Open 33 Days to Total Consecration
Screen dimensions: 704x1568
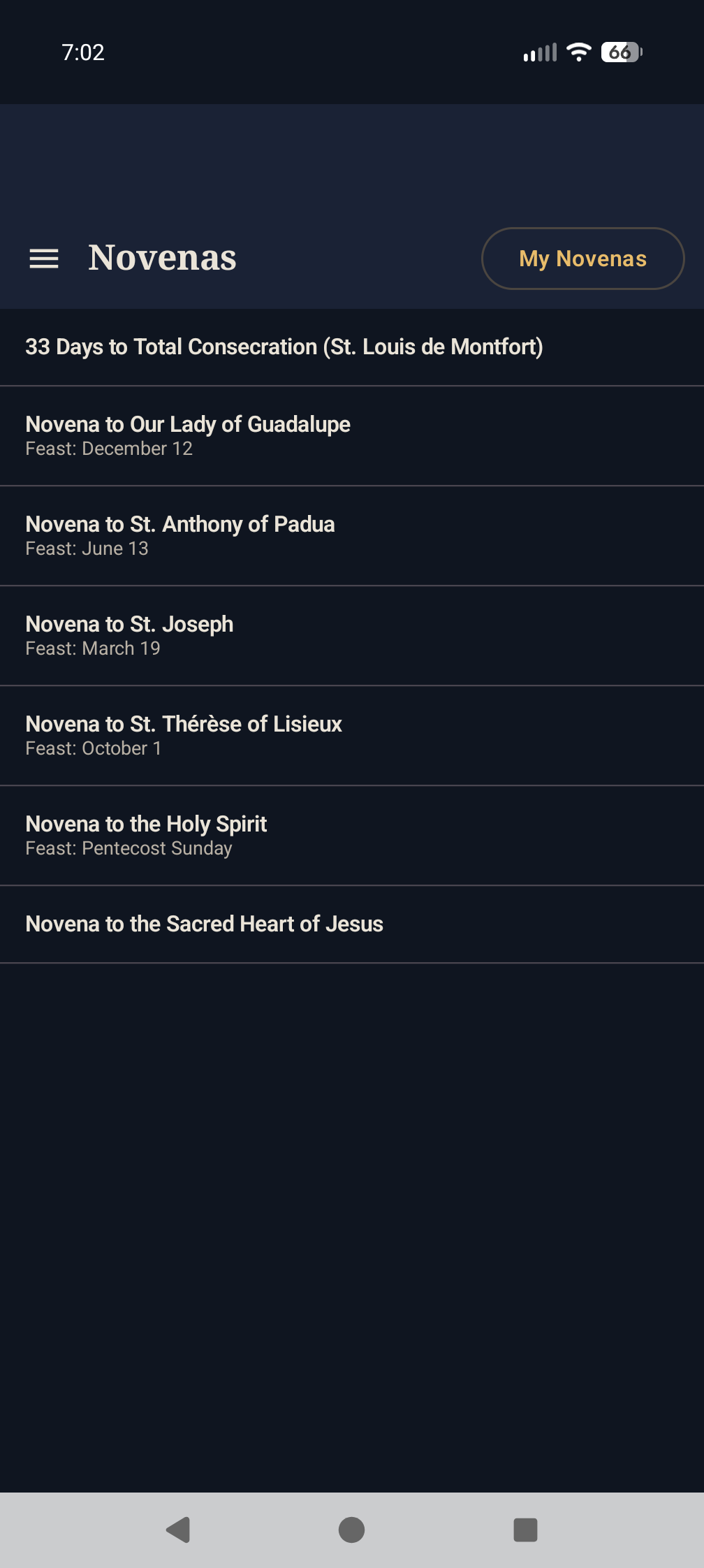284,347
